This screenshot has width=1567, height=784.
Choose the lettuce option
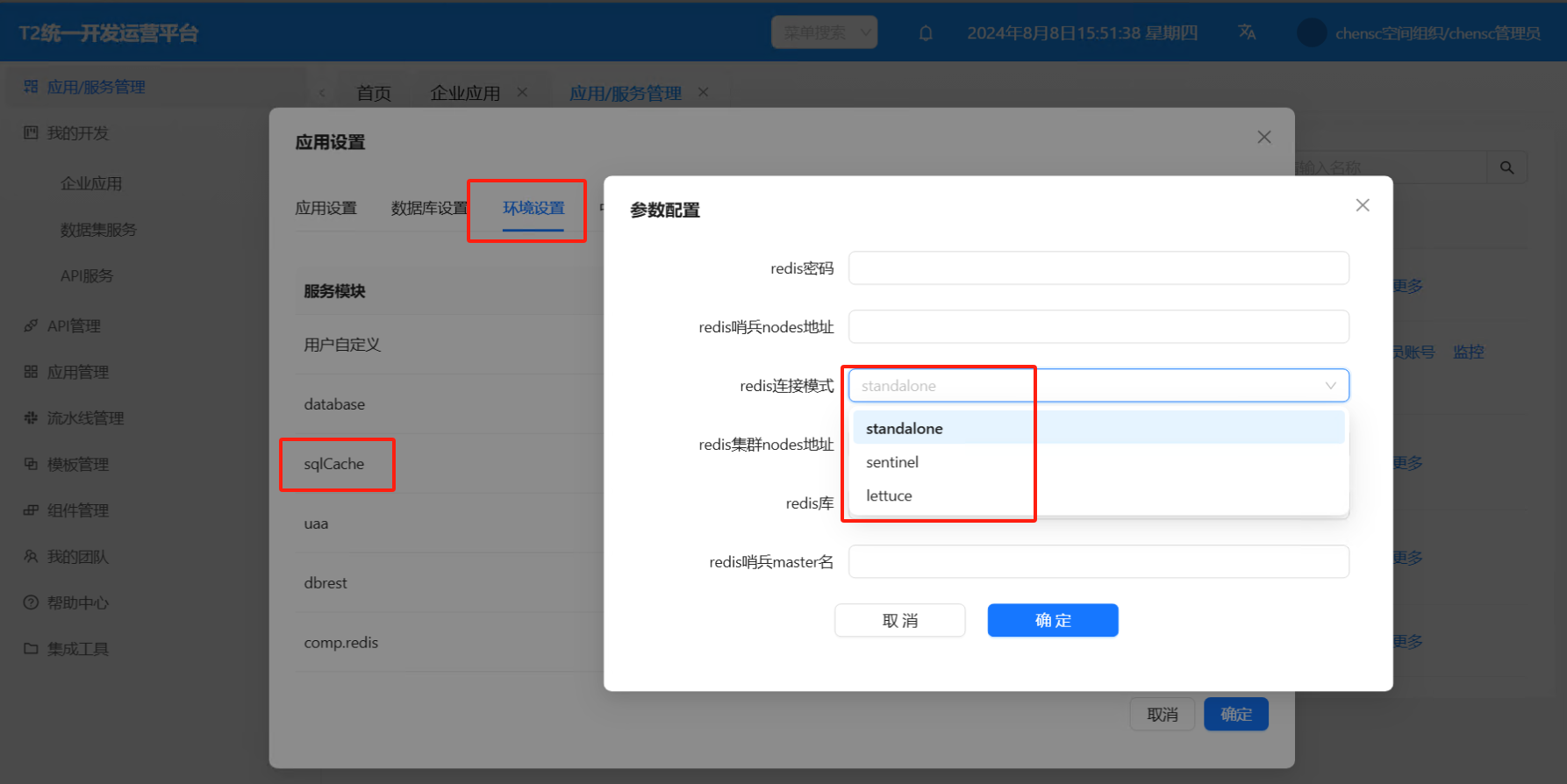(x=1098, y=495)
